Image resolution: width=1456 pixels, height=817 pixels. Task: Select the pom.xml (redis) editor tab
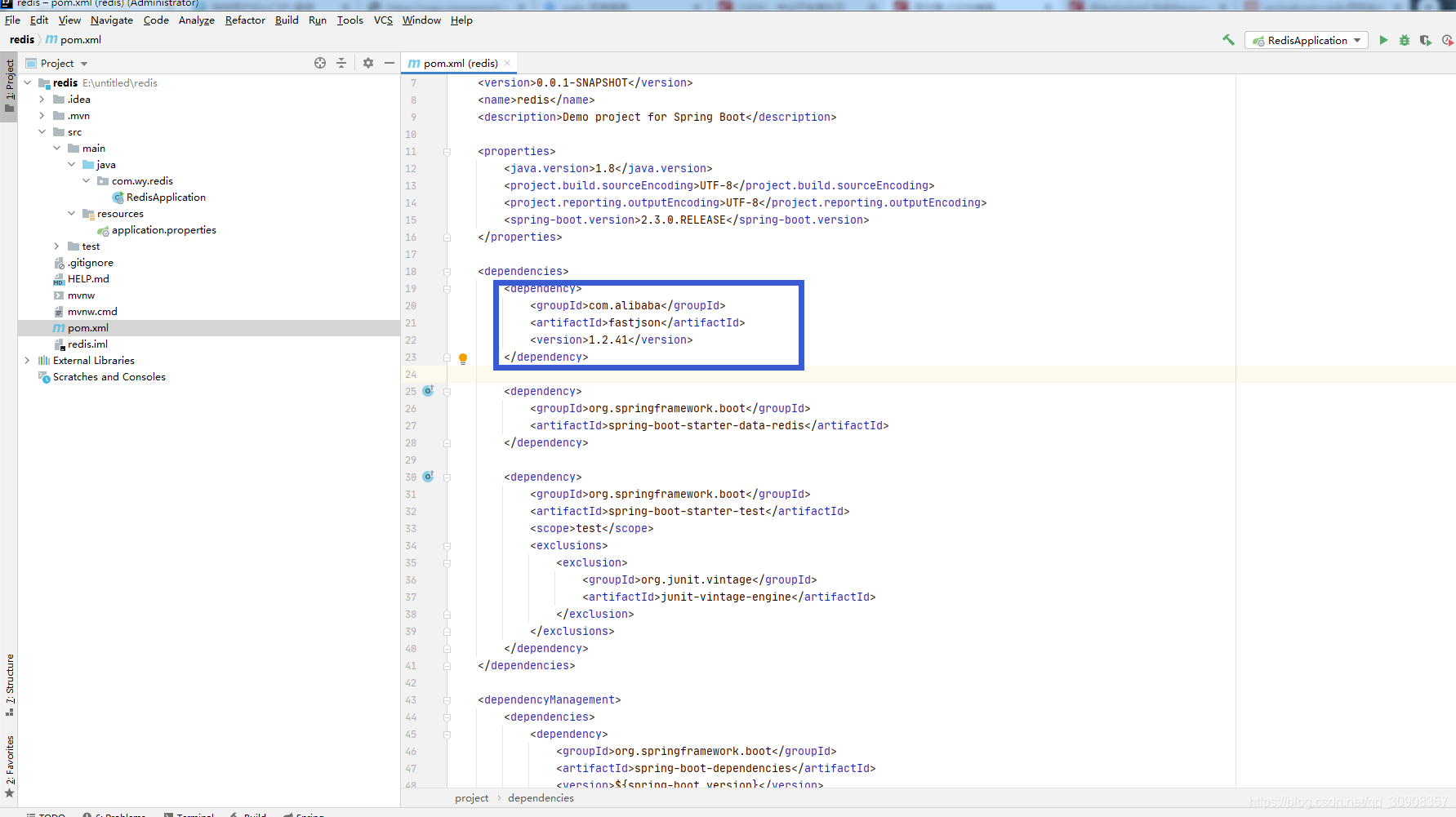click(459, 63)
